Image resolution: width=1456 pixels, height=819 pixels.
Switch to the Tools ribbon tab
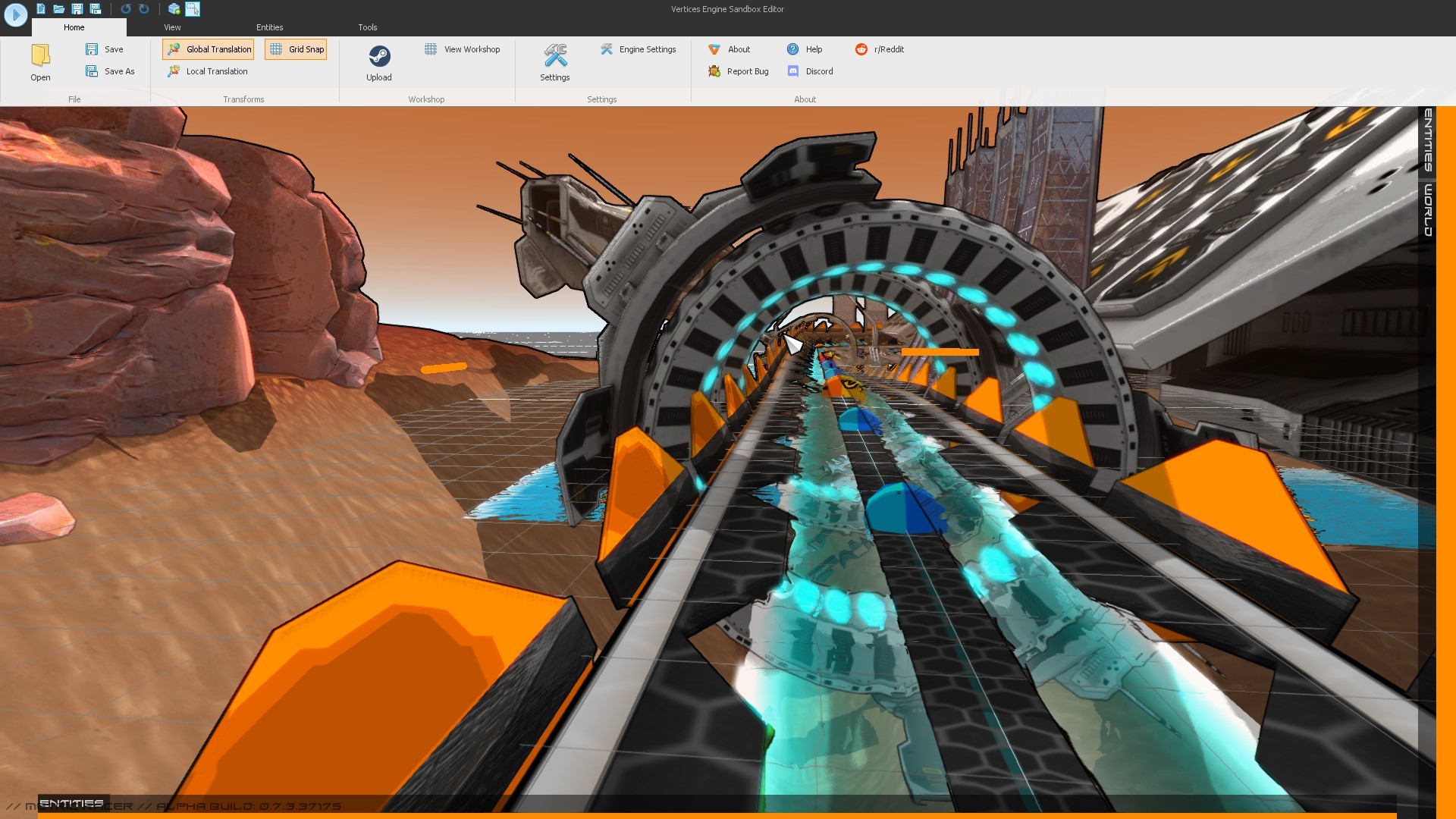coord(368,27)
